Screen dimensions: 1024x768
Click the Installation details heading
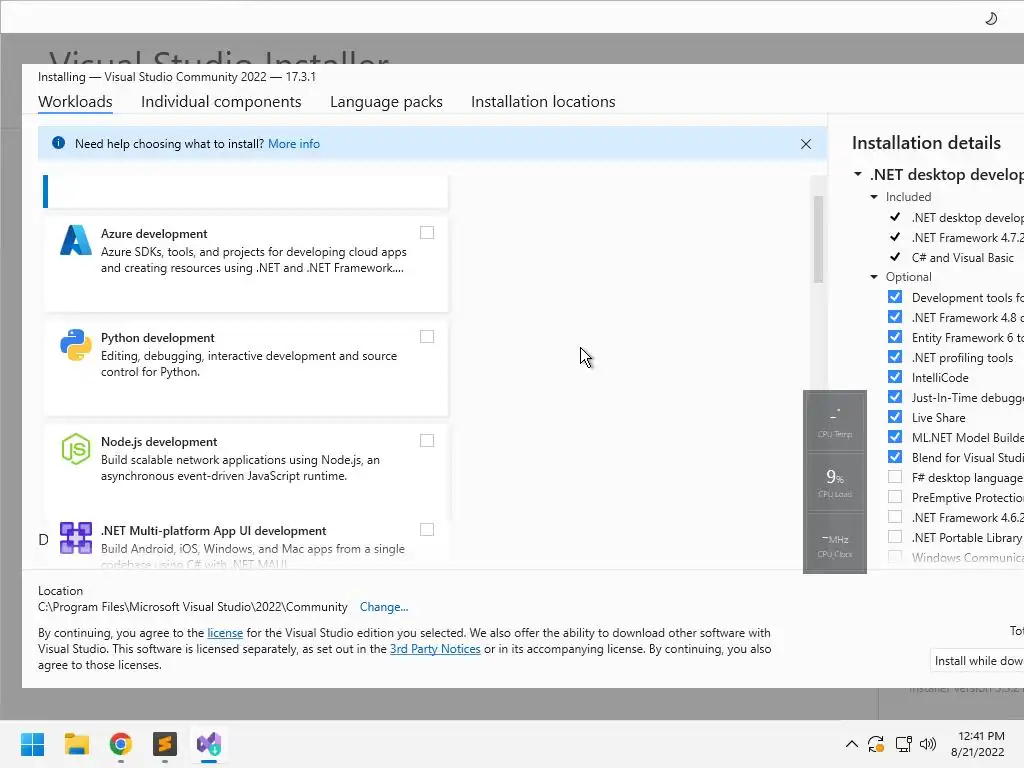click(926, 143)
